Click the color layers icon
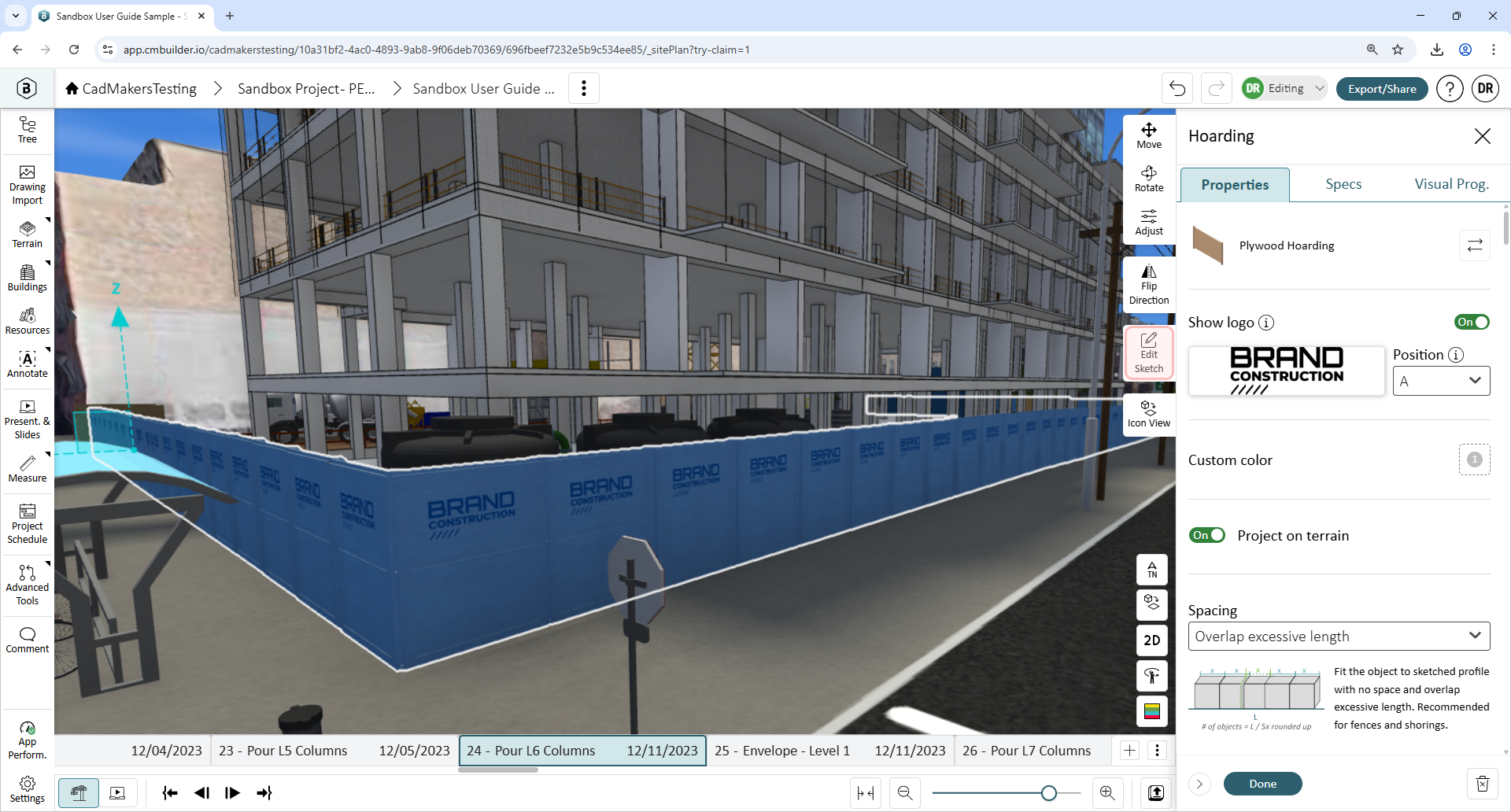Viewport: 1511px width, 812px height. 1152,711
